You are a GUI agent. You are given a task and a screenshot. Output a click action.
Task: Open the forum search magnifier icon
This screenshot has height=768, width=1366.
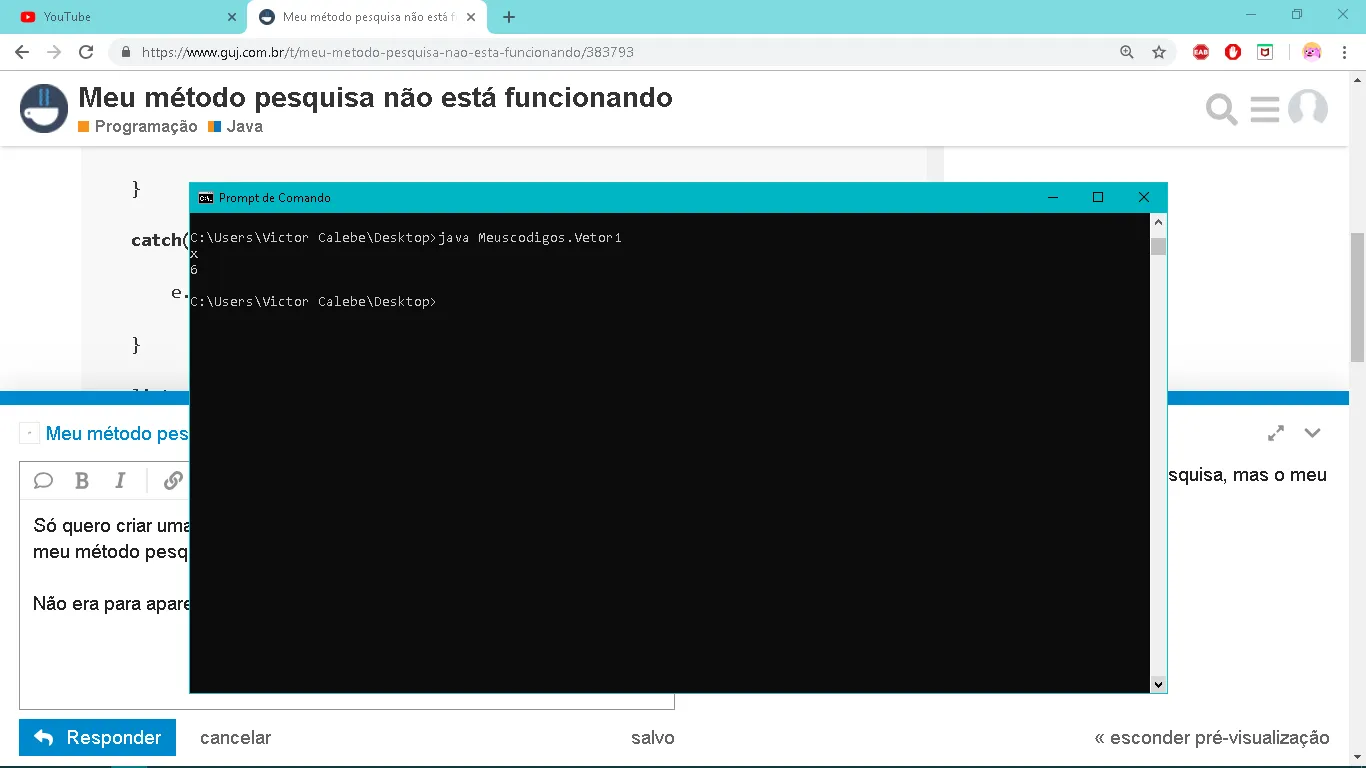point(1221,109)
